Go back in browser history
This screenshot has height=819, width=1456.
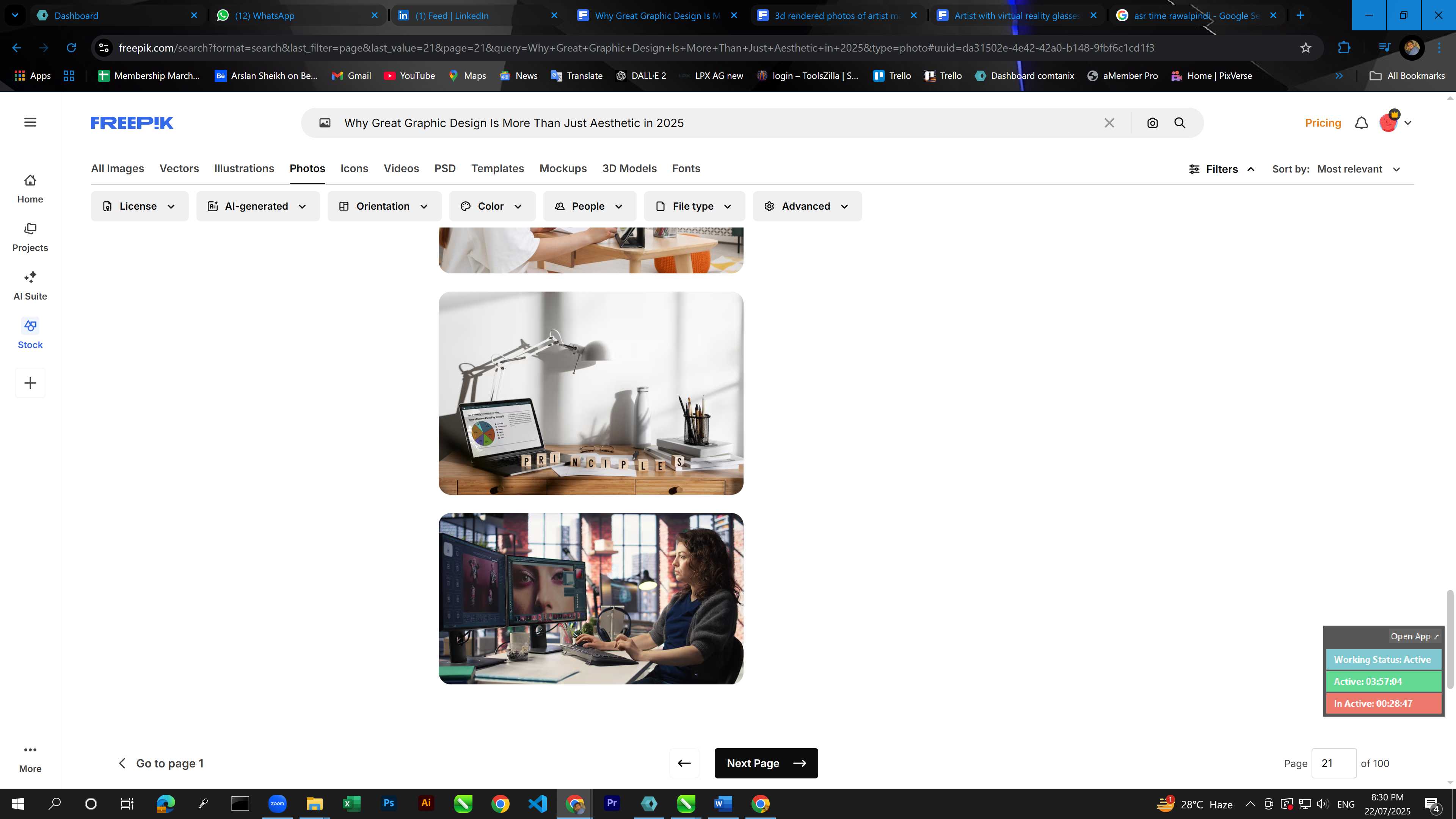pyautogui.click(x=16, y=47)
